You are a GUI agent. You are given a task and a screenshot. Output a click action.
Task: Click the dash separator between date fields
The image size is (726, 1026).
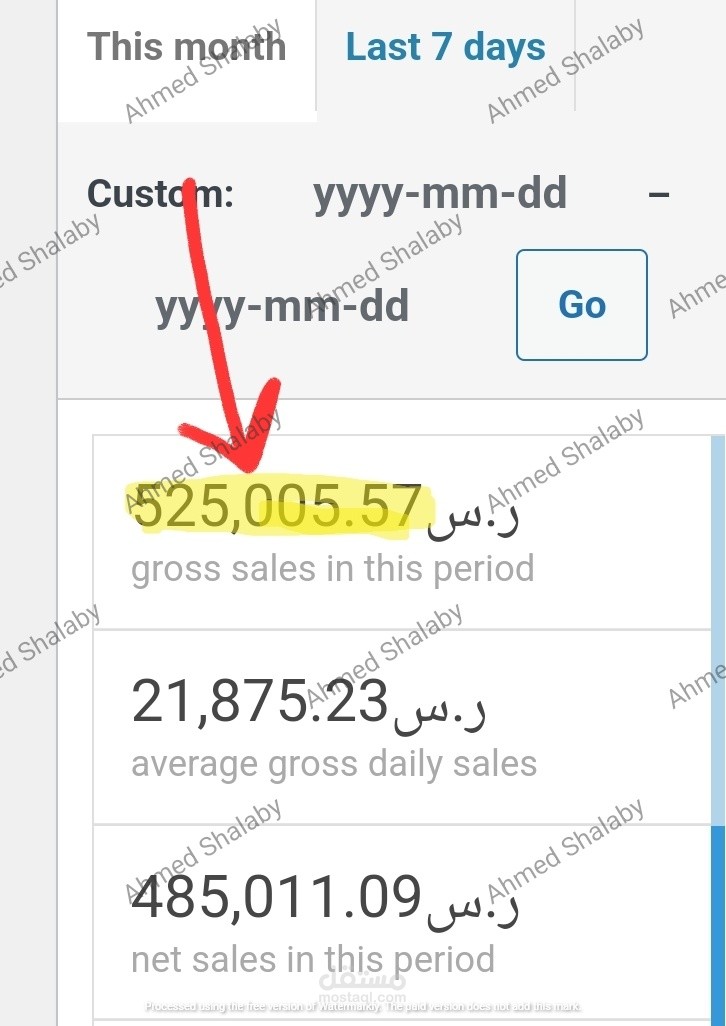[658, 193]
